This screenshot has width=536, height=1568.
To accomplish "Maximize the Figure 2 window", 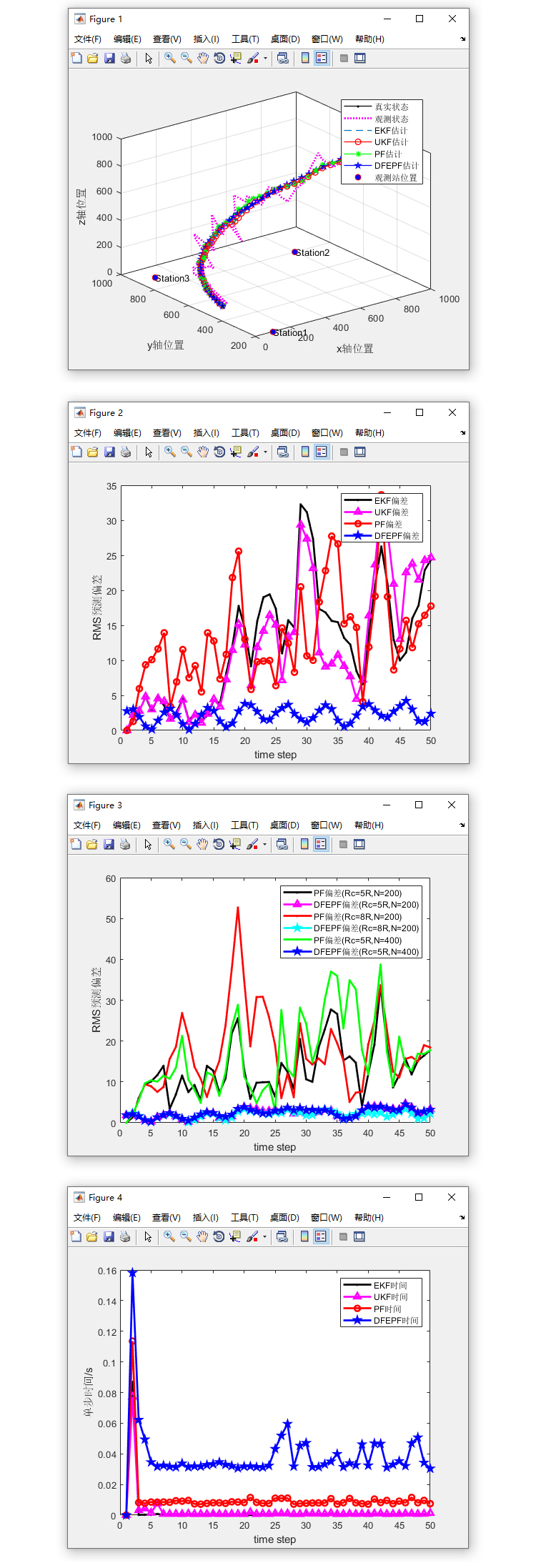I will [420, 412].
